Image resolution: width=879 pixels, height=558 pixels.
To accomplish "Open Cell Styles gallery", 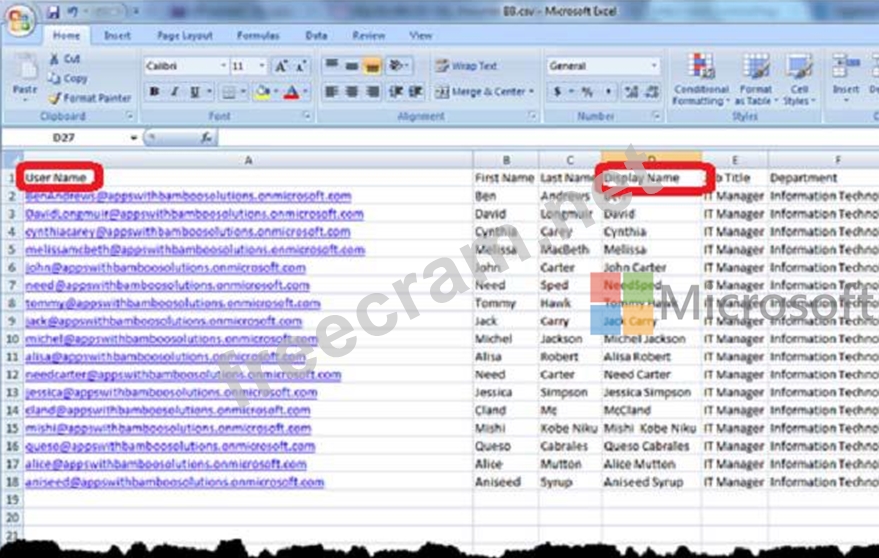I will pyautogui.click(x=799, y=79).
